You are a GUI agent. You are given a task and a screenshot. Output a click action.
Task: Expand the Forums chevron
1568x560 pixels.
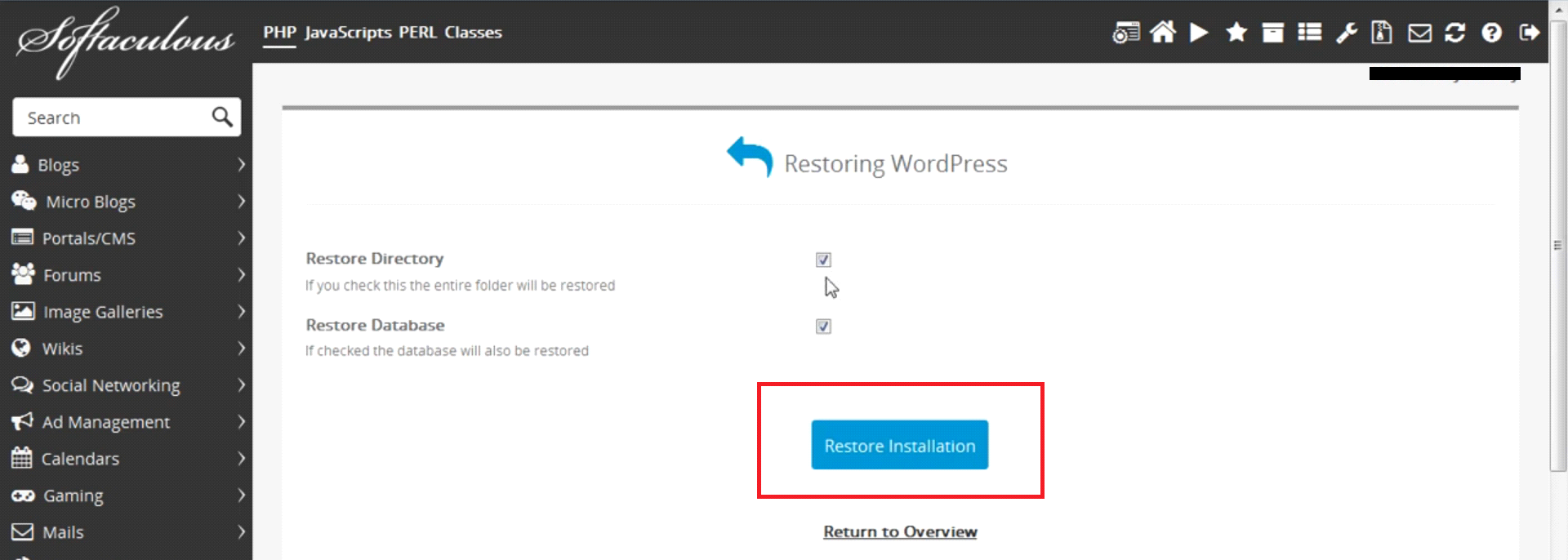pyautogui.click(x=241, y=274)
